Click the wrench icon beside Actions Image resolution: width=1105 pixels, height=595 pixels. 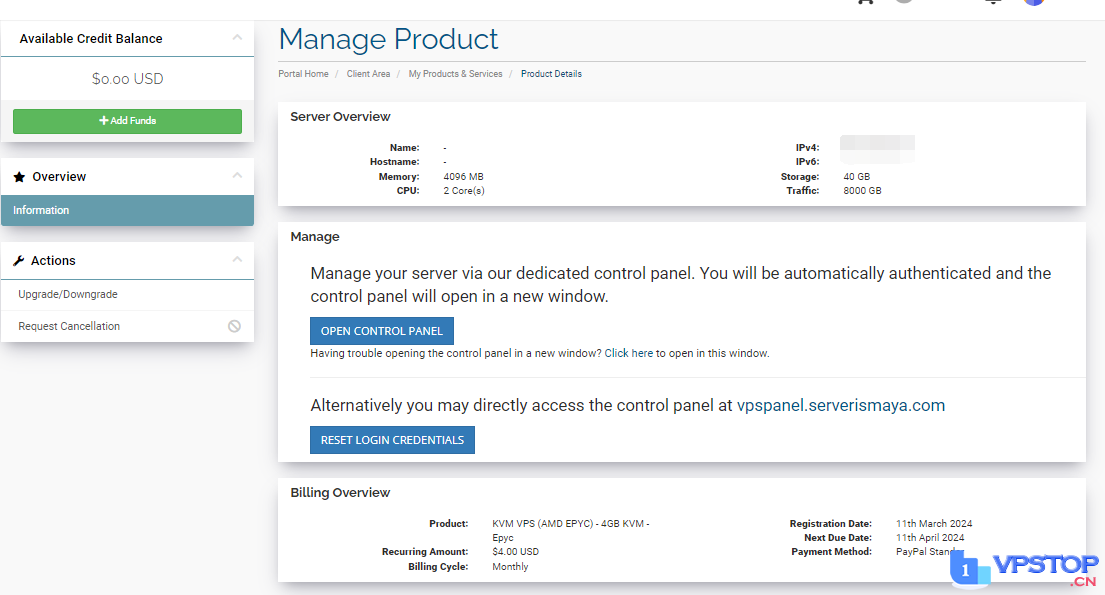[19, 261]
